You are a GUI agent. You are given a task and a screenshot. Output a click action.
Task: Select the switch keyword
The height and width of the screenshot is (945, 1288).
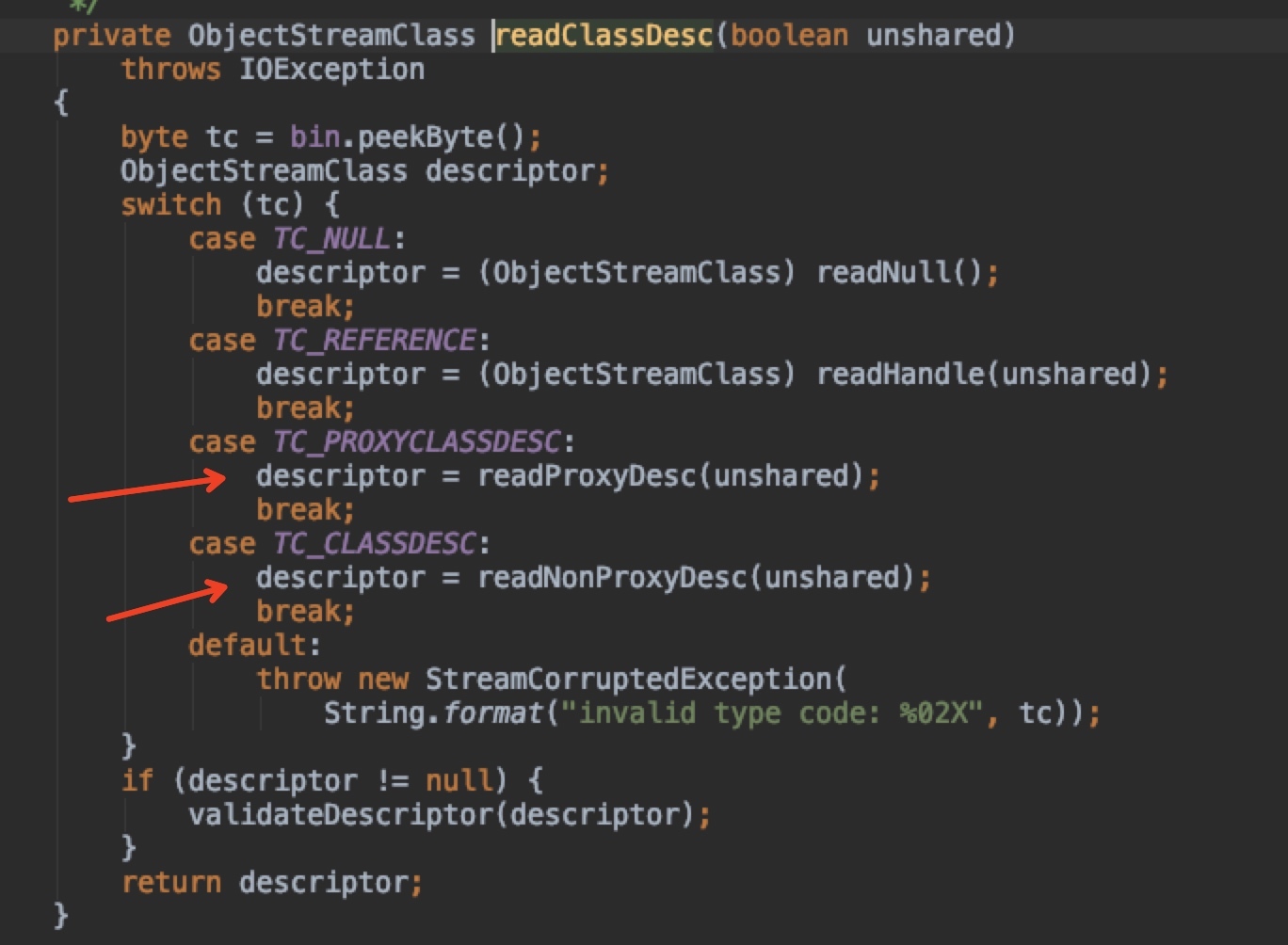(x=170, y=205)
